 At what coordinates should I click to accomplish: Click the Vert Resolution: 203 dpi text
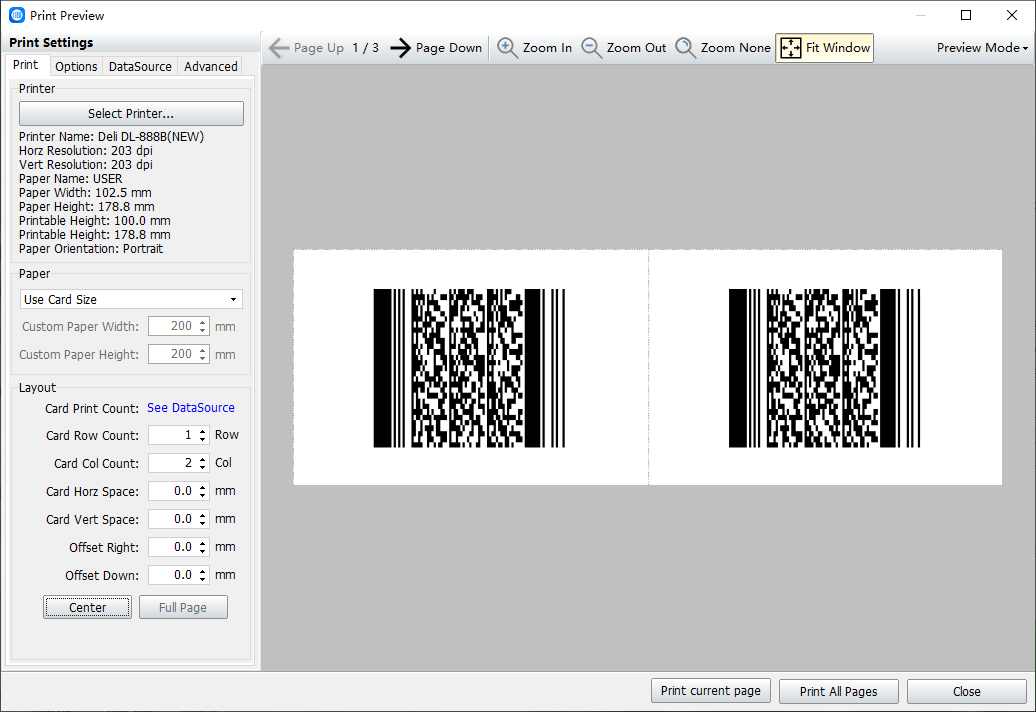[86, 164]
